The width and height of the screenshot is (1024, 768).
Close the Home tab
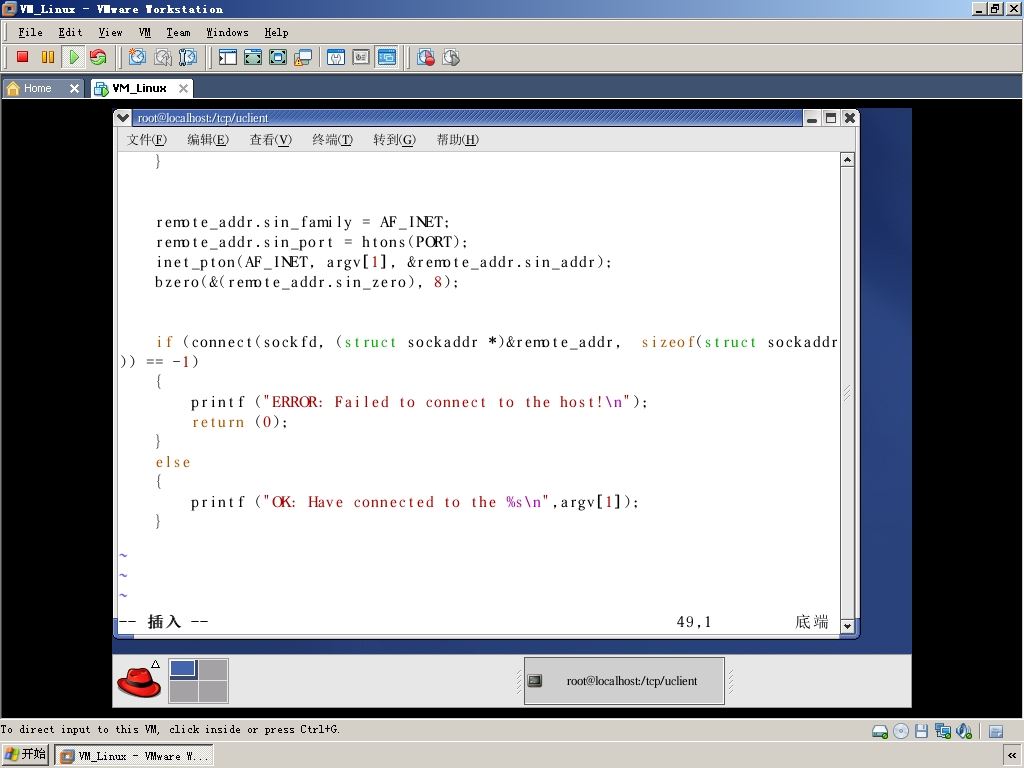click(74, 88)
